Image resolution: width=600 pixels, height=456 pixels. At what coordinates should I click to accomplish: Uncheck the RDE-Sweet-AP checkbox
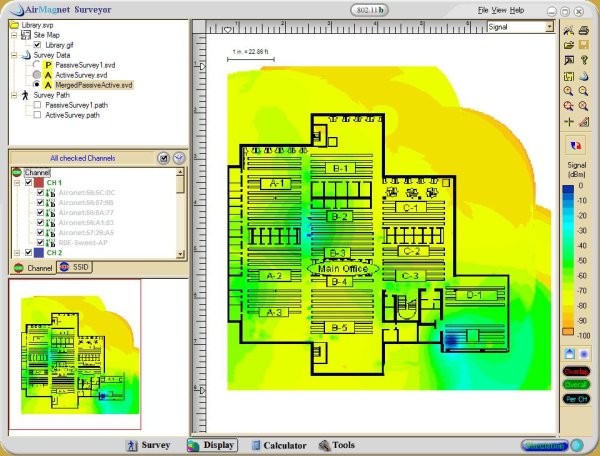click(40, 243)
